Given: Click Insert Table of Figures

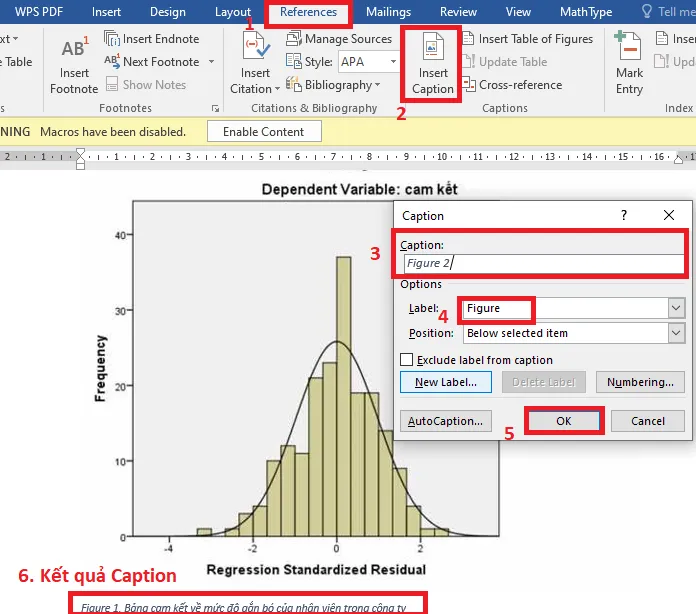Looking at the screenshot, I should click(470, 39).
